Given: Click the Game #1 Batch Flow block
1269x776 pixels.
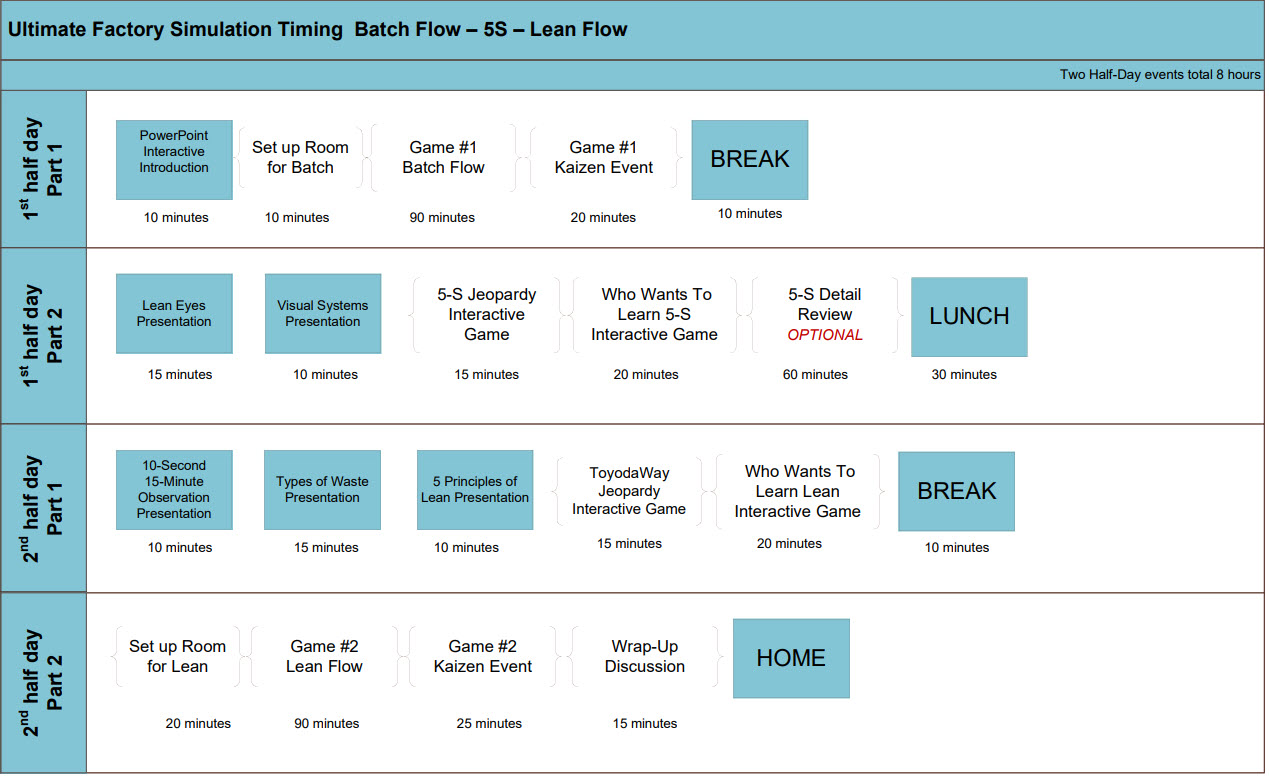Looking at the screenshot, I should (x=443, y=157).
